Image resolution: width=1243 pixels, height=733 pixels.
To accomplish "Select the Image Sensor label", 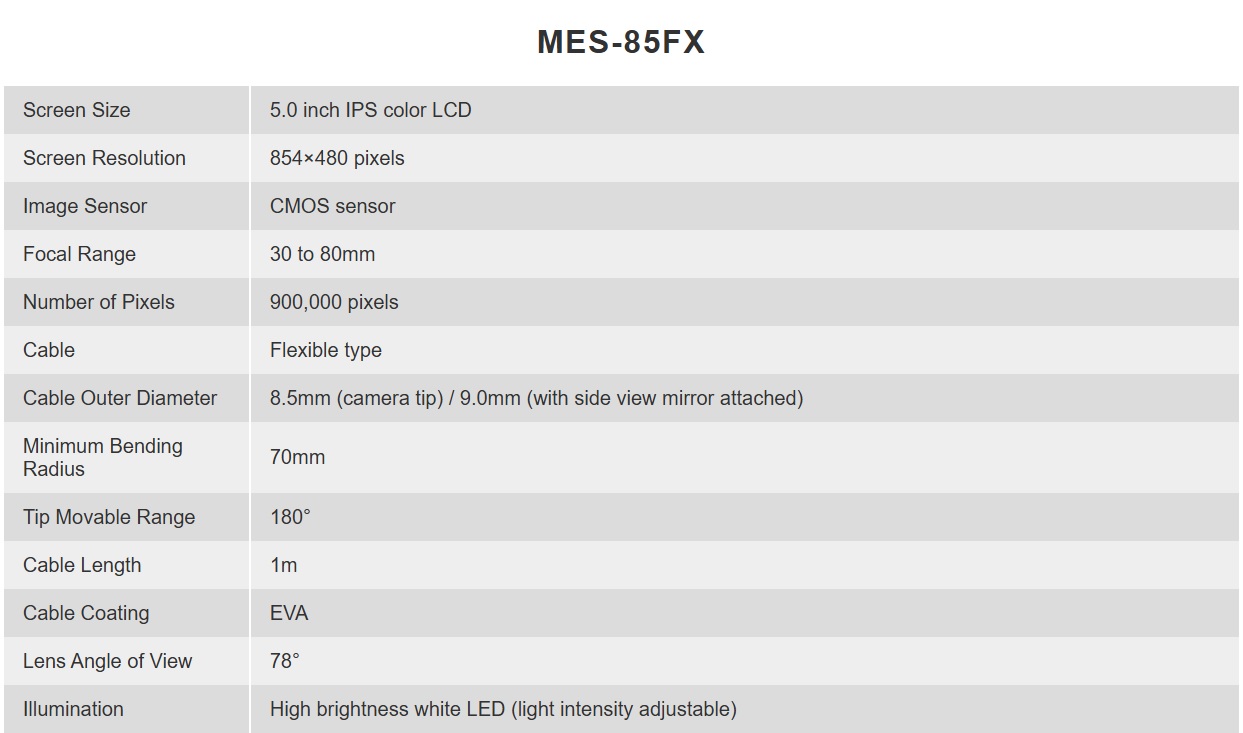I will pyautogui.click(x=85, y=206).
